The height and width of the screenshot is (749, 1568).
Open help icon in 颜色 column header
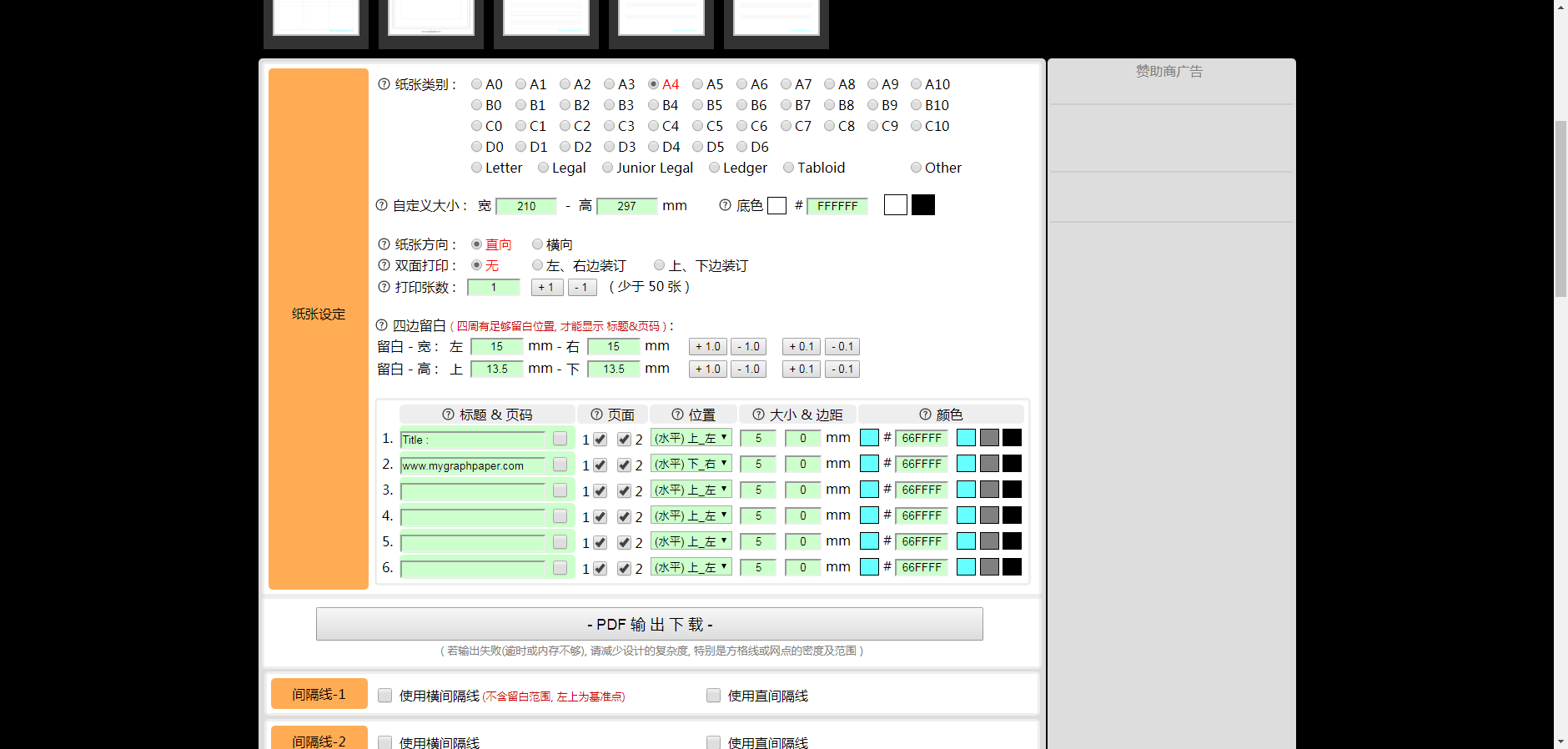coord(925,415)
